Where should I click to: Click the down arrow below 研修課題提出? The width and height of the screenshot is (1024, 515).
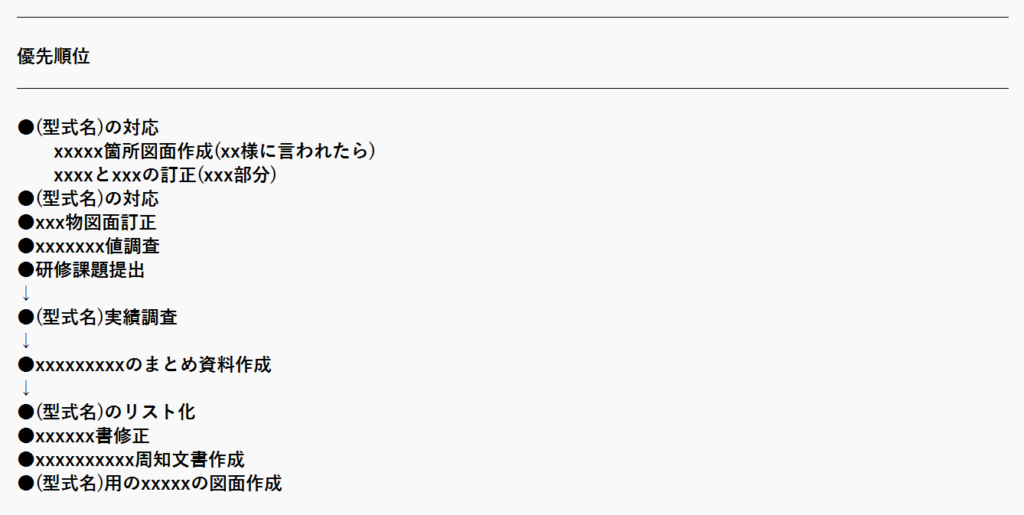(25, 293)
